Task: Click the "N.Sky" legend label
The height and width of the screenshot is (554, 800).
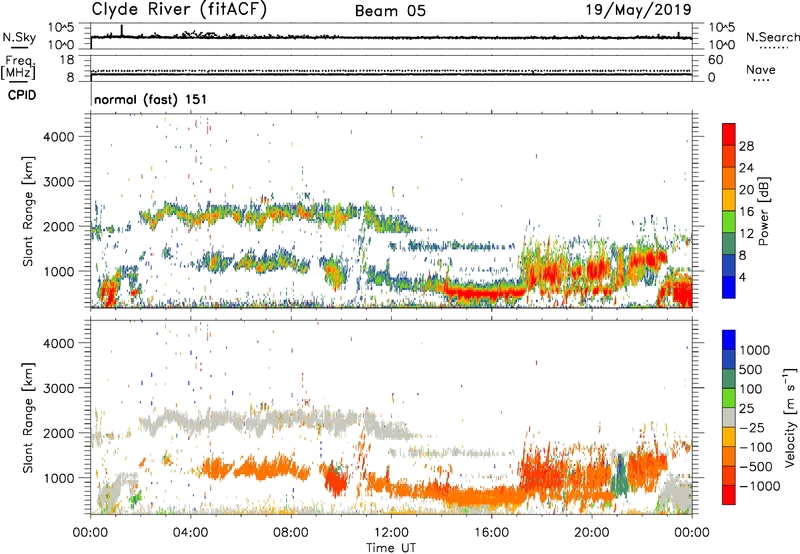Action: [x=19, y=37]
